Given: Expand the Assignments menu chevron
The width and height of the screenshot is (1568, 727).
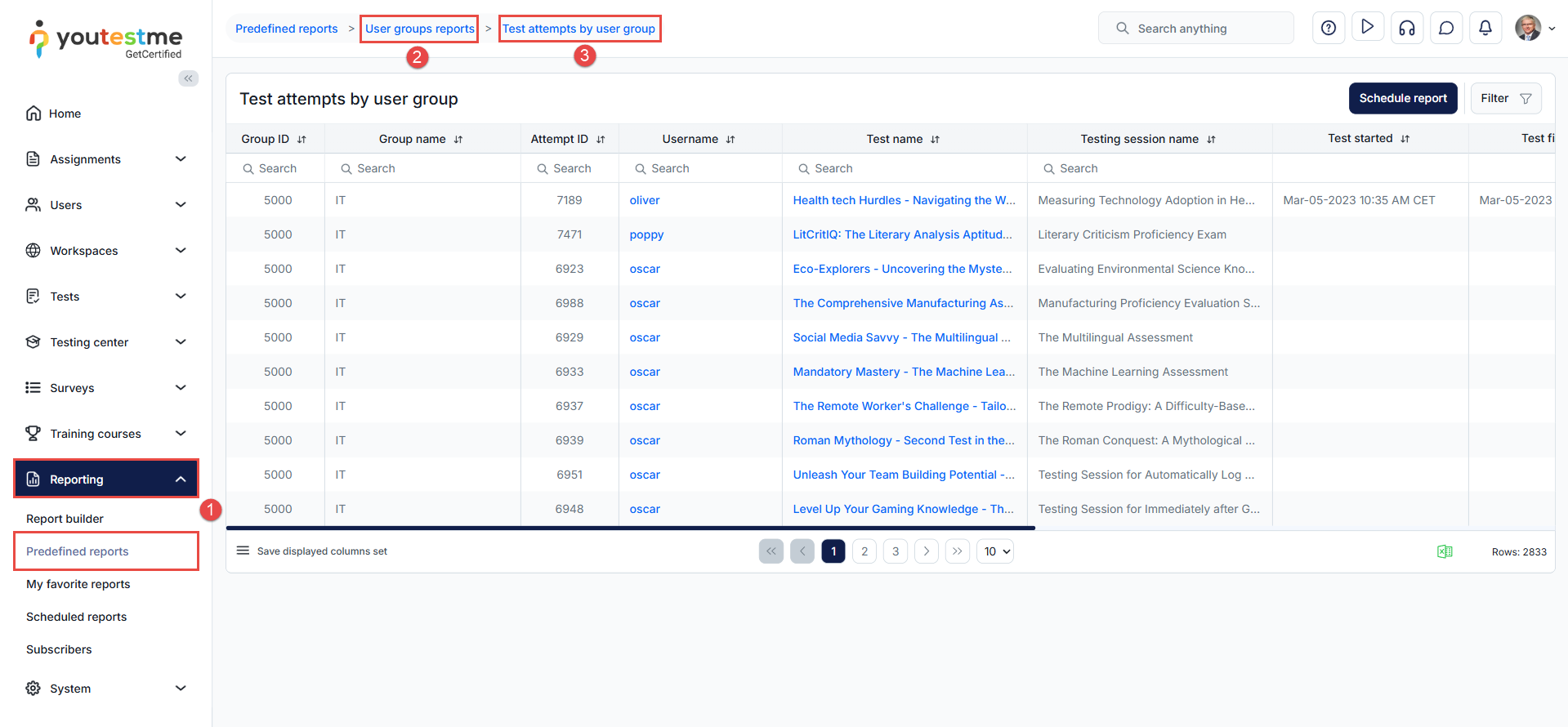Looking at the screenshot, I should pyautogui.click(x=181, y=158).
